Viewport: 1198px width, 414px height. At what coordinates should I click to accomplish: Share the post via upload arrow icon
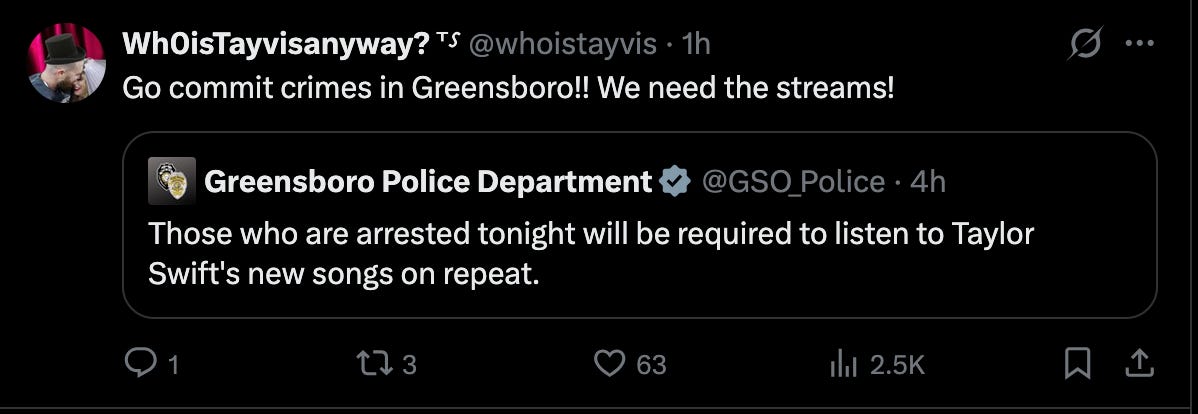[x=1139, y=364]
